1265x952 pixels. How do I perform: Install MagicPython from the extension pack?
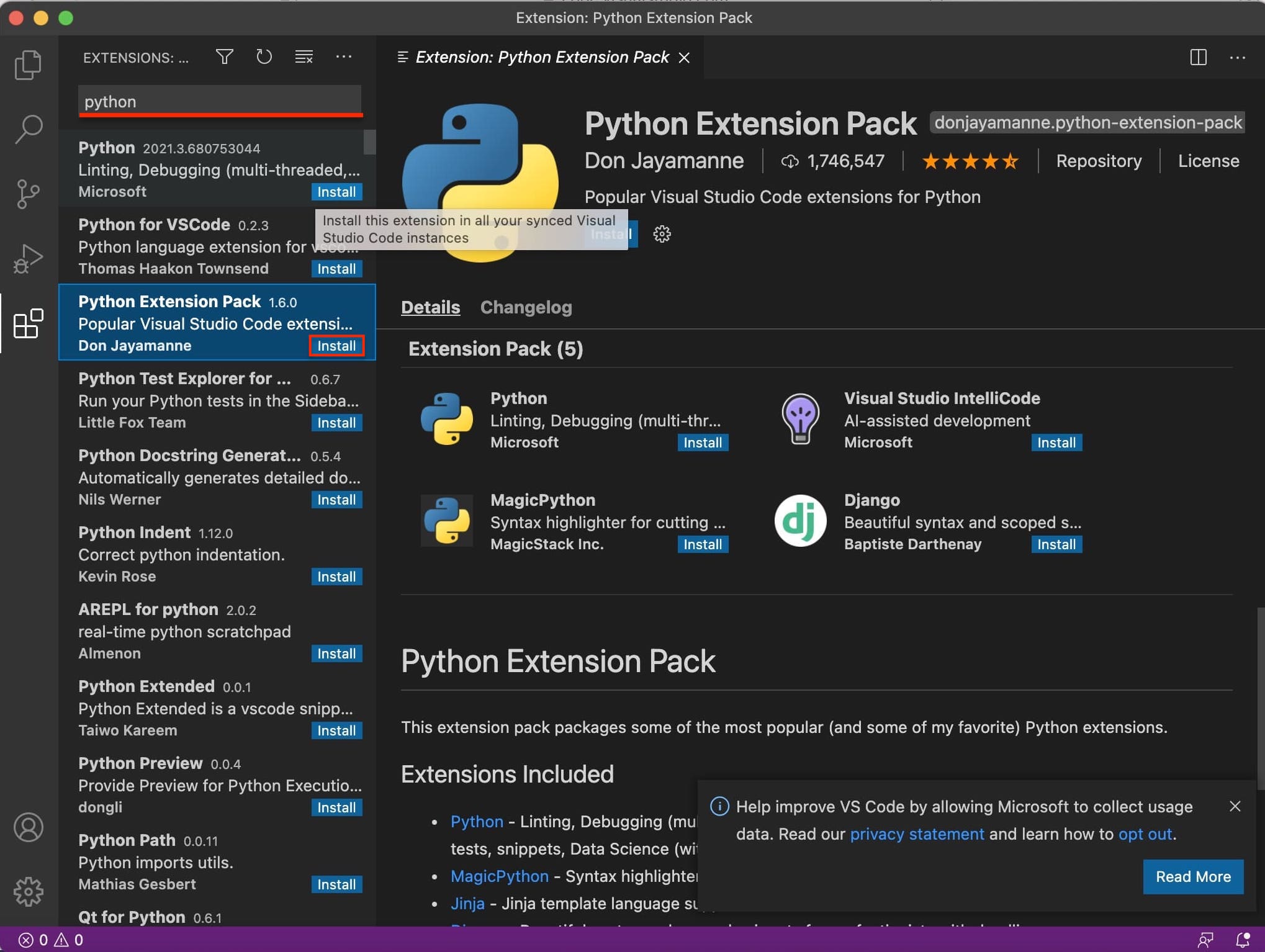tap(703, 544)
